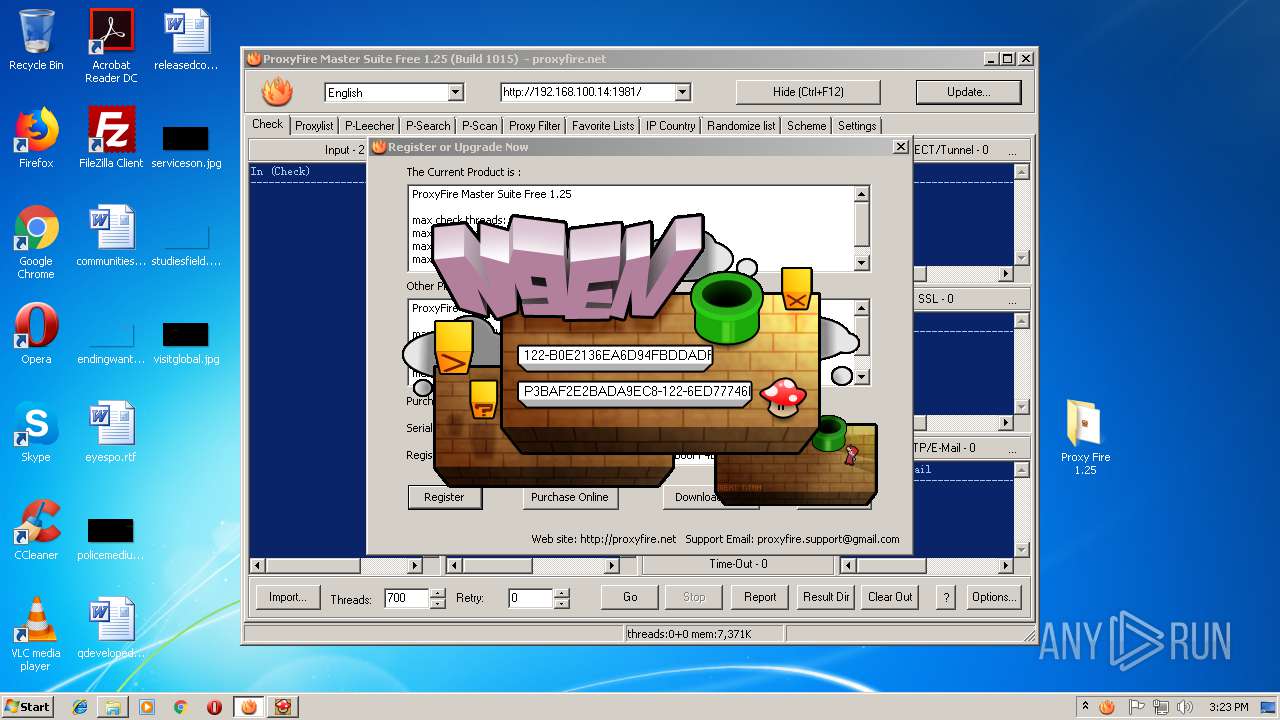Click the Report button
This screenshot has height=720, width=1280.
[x=760, y=597]
